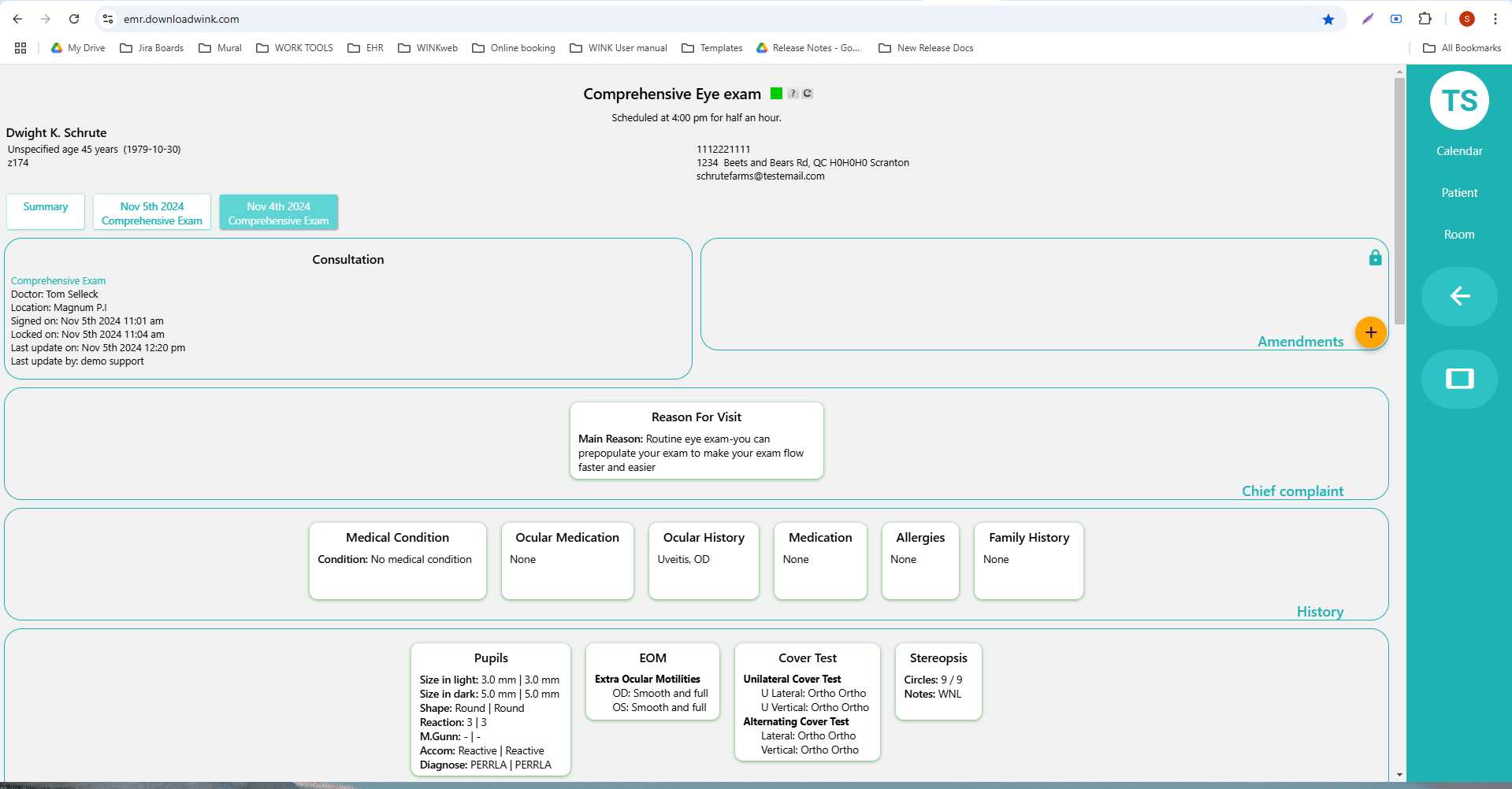The image size is (1512, 789).
Task: Click the TS user avatar in sidebar
Action: (x=1459, y=101)
